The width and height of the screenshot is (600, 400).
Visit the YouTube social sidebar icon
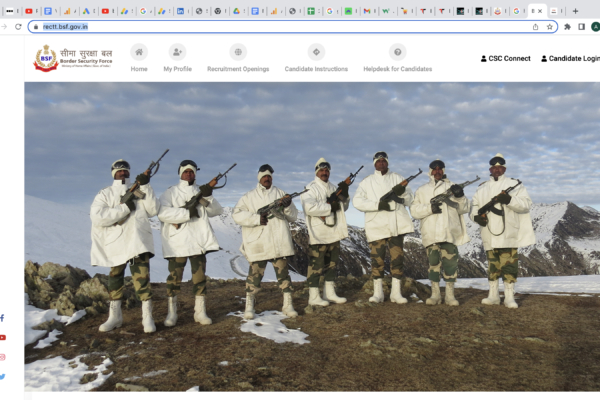[x=3, y=337]
